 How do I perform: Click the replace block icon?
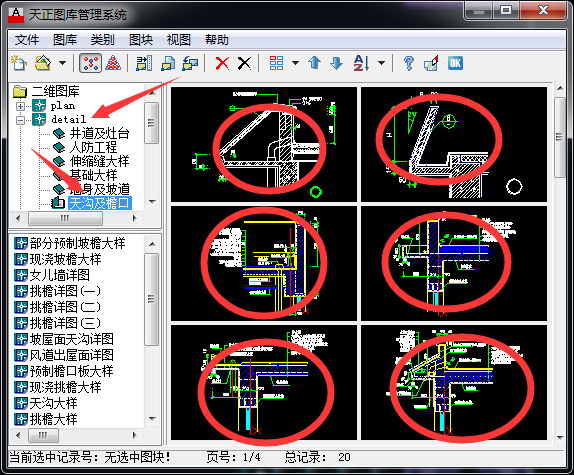click(431, 63)
